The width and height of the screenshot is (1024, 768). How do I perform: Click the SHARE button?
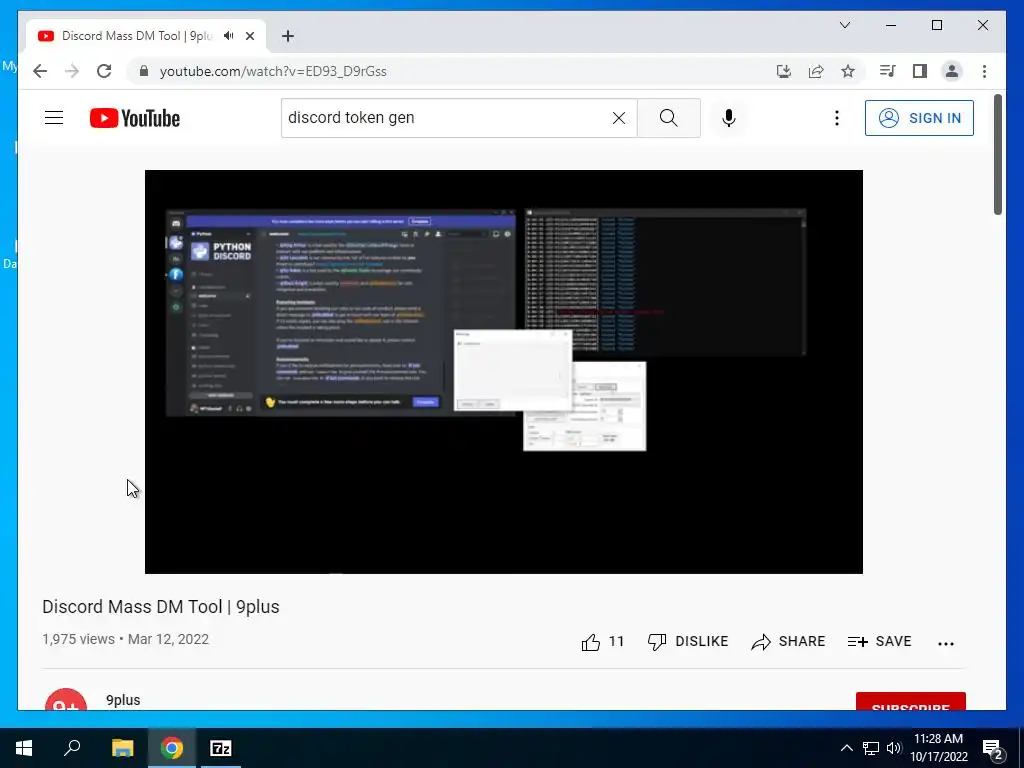[x=788, y=641]
